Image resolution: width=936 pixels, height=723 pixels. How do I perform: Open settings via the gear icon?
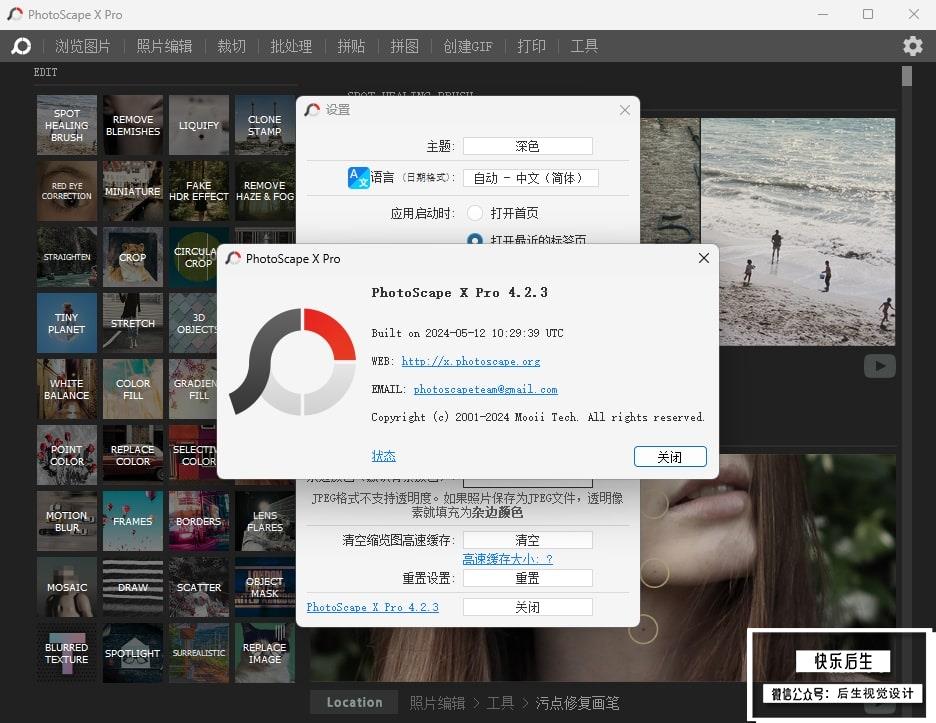coord(912,46)
